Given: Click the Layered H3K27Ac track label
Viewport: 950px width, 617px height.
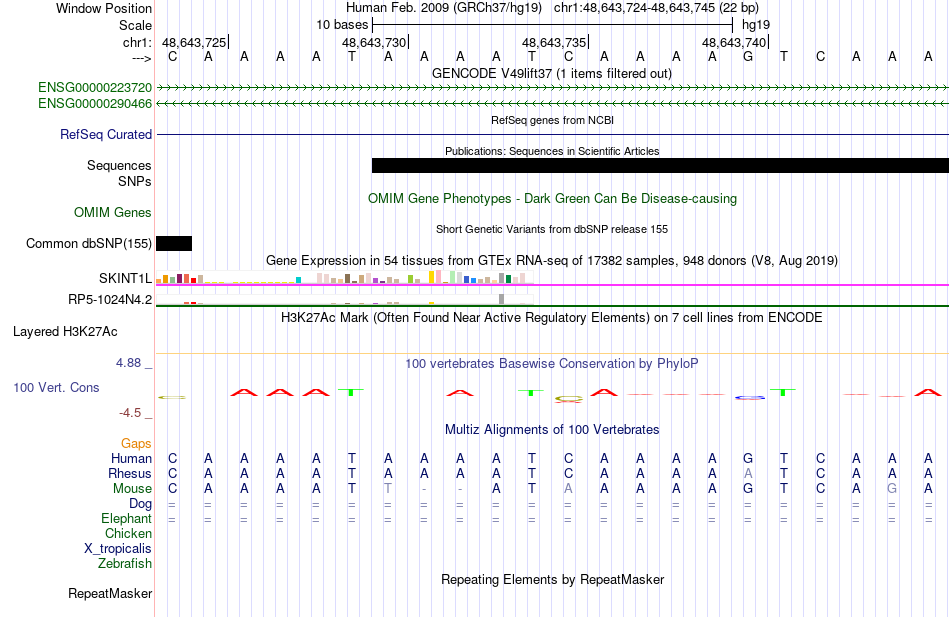Looking at the screenshot, I should click(65, 332).
